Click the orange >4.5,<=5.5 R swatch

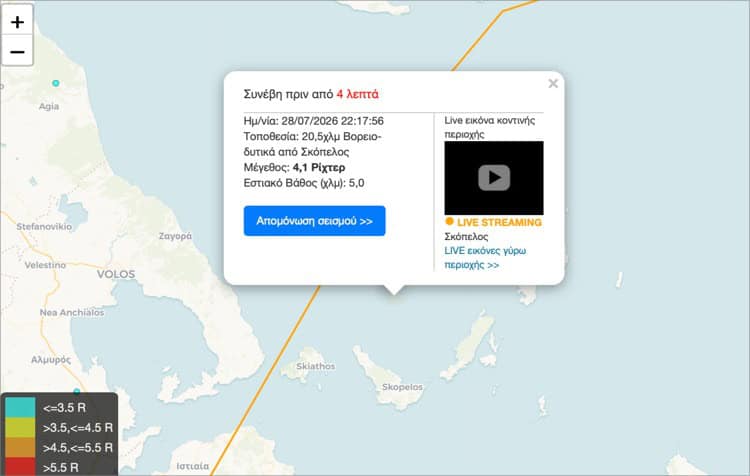click(20, 447)
